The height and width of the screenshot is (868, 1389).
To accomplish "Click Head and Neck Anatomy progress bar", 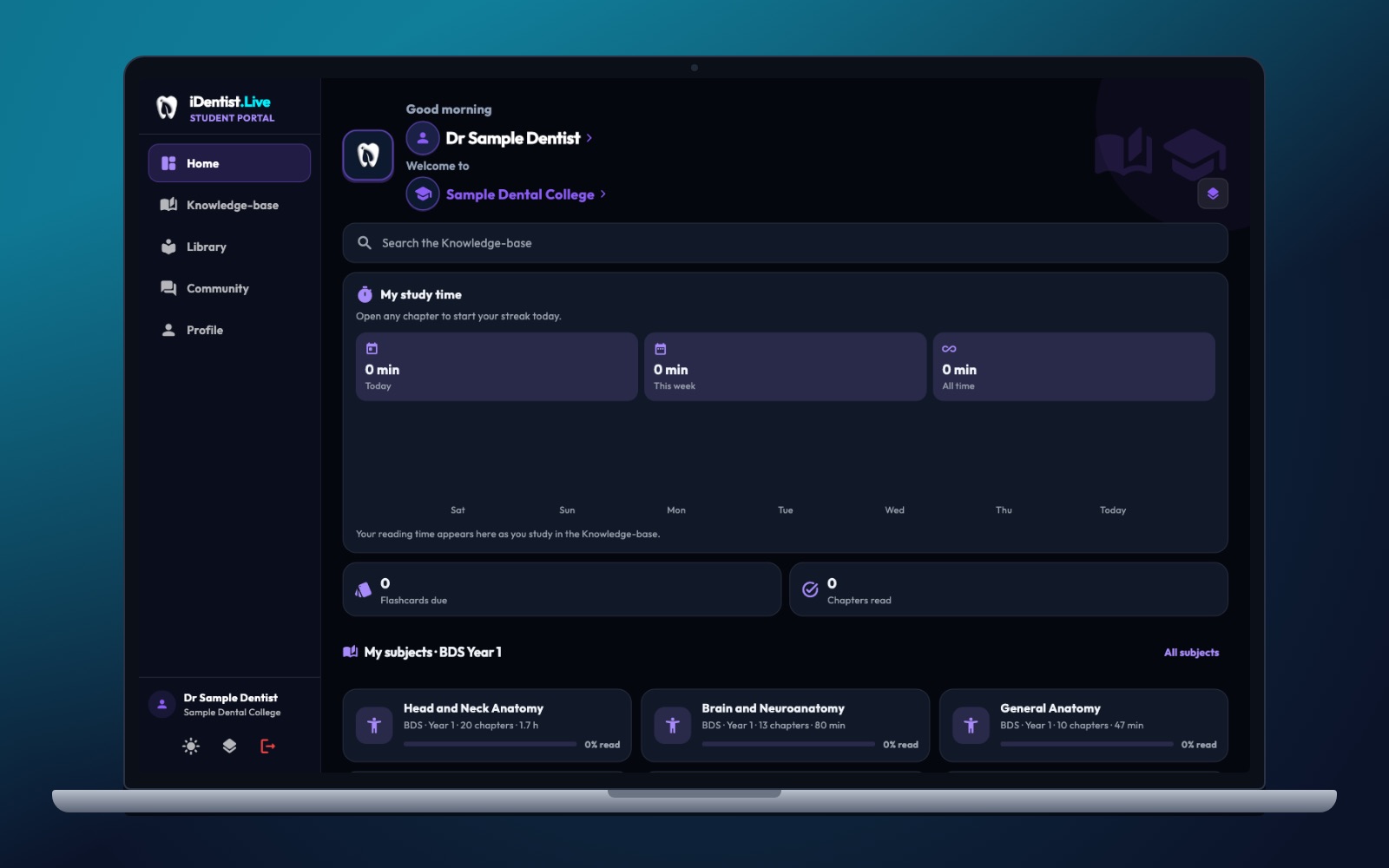I will pyautogui.click(x=490, y=744).
